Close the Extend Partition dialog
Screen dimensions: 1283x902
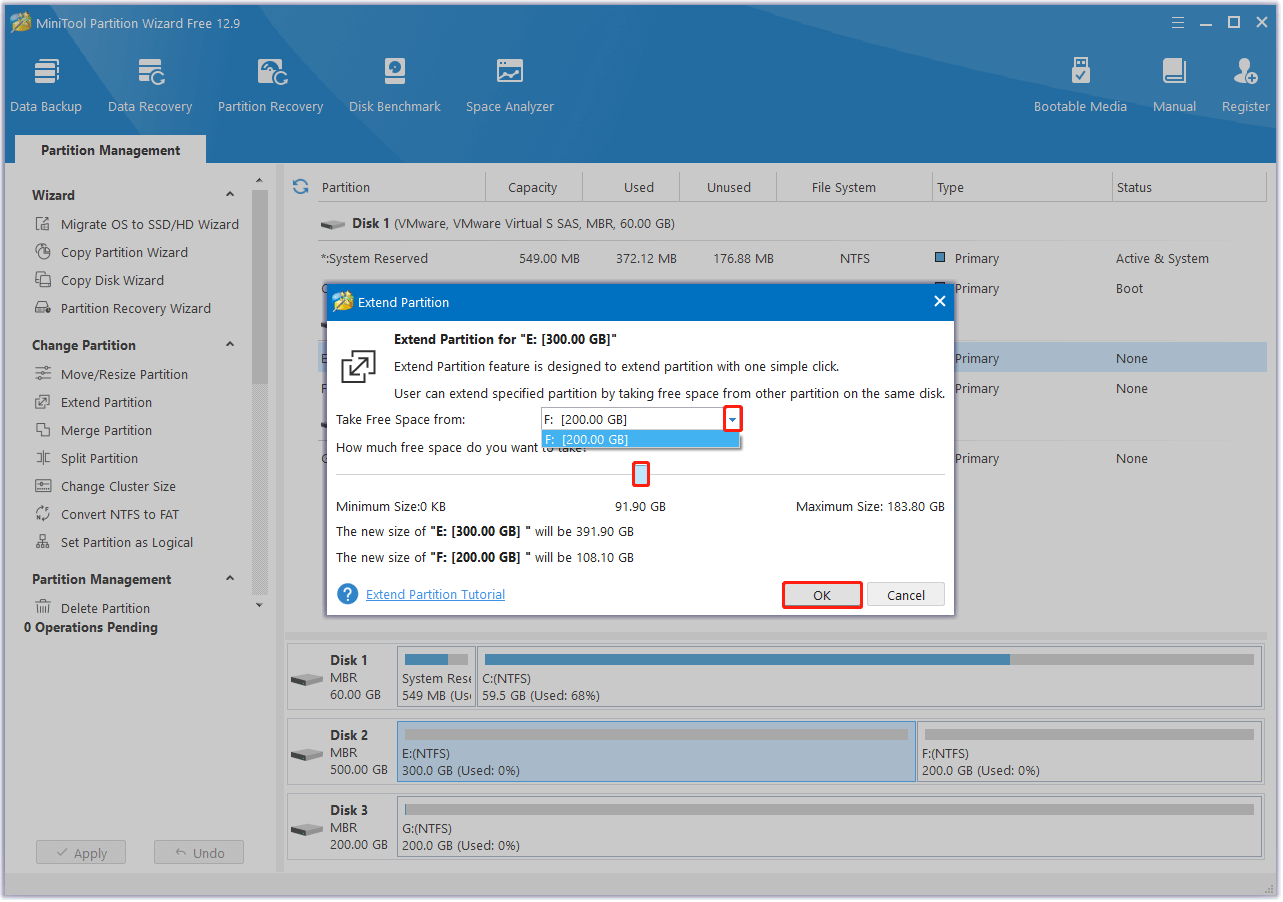pos(939,301)
